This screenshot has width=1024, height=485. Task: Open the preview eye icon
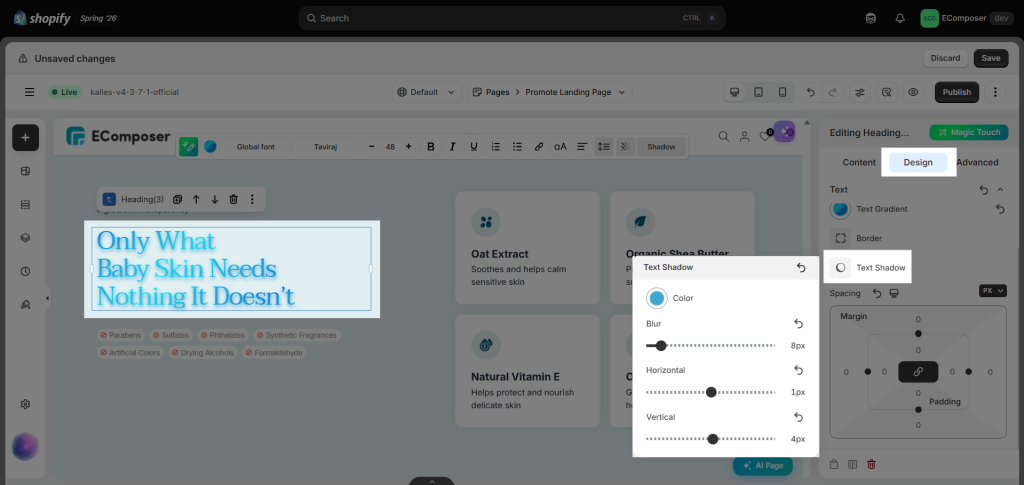point(913,92)
